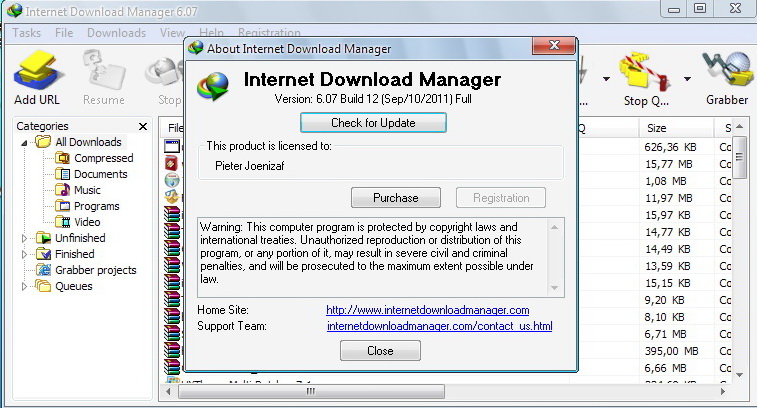Click Check for Update button

(x=373, y=123)
